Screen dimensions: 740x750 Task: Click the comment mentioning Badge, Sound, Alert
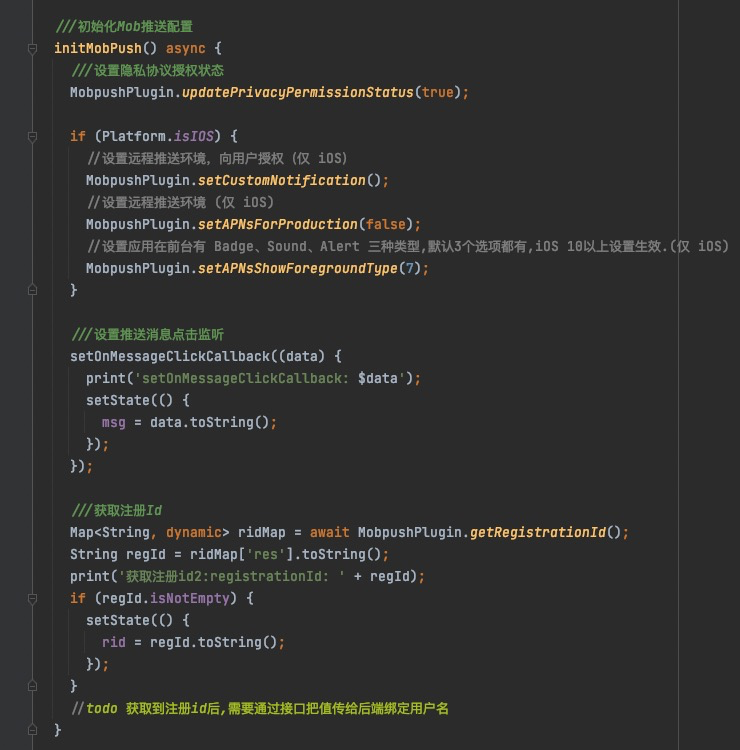tap(408, 246)
